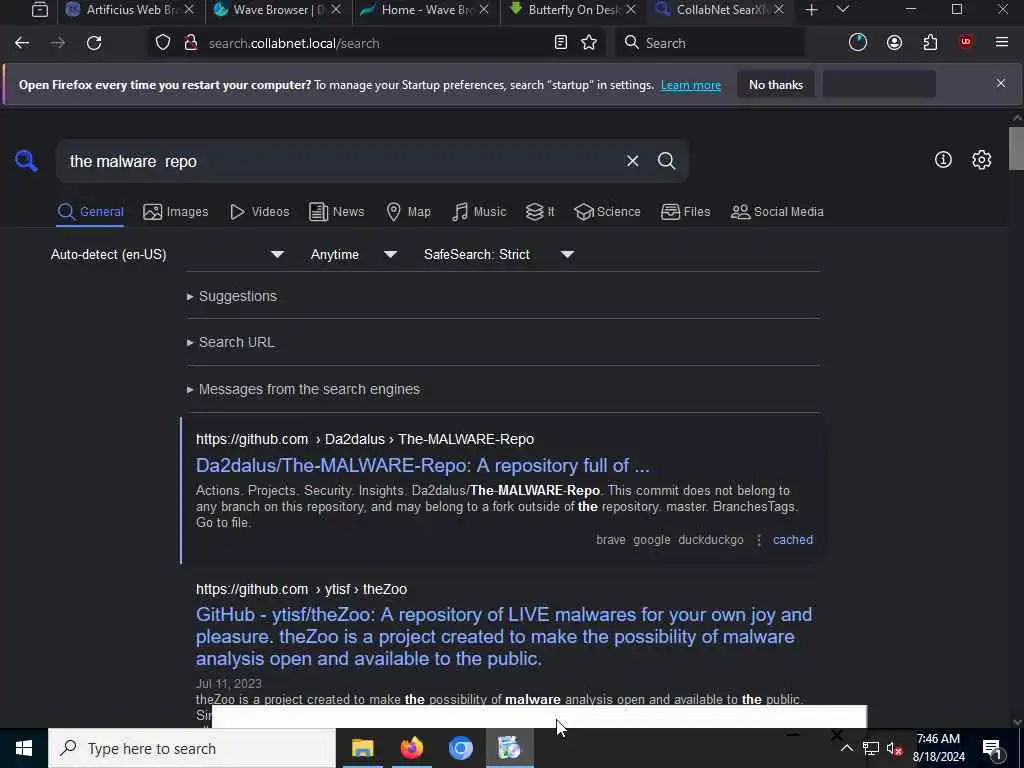Open the GitHub ytisf/theZoo result title
The height and width of the screenshot is (768, 1024).
point(504,637)
